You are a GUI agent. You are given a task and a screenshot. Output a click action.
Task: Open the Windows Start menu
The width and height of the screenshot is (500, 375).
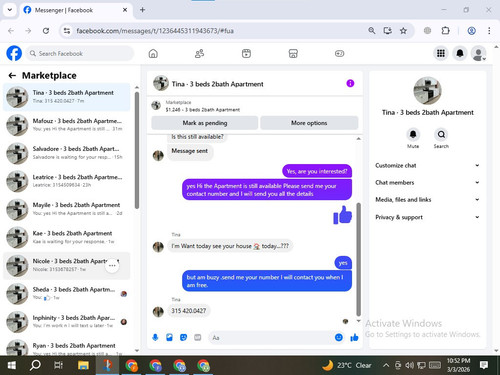(x=12, y=365)
